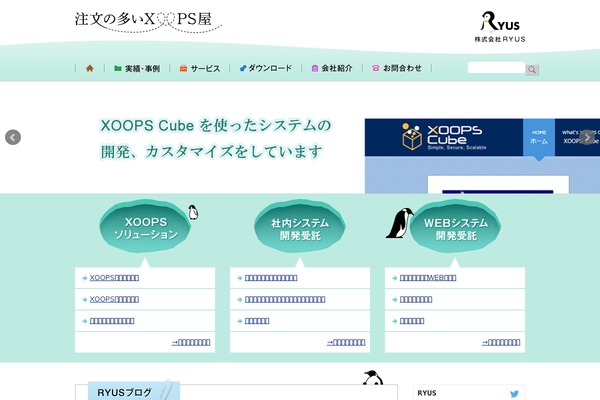Click the Twitter bird icon in RYUS box
The width and height of the screenshot is (600, 400).
(x=514, y=393)
